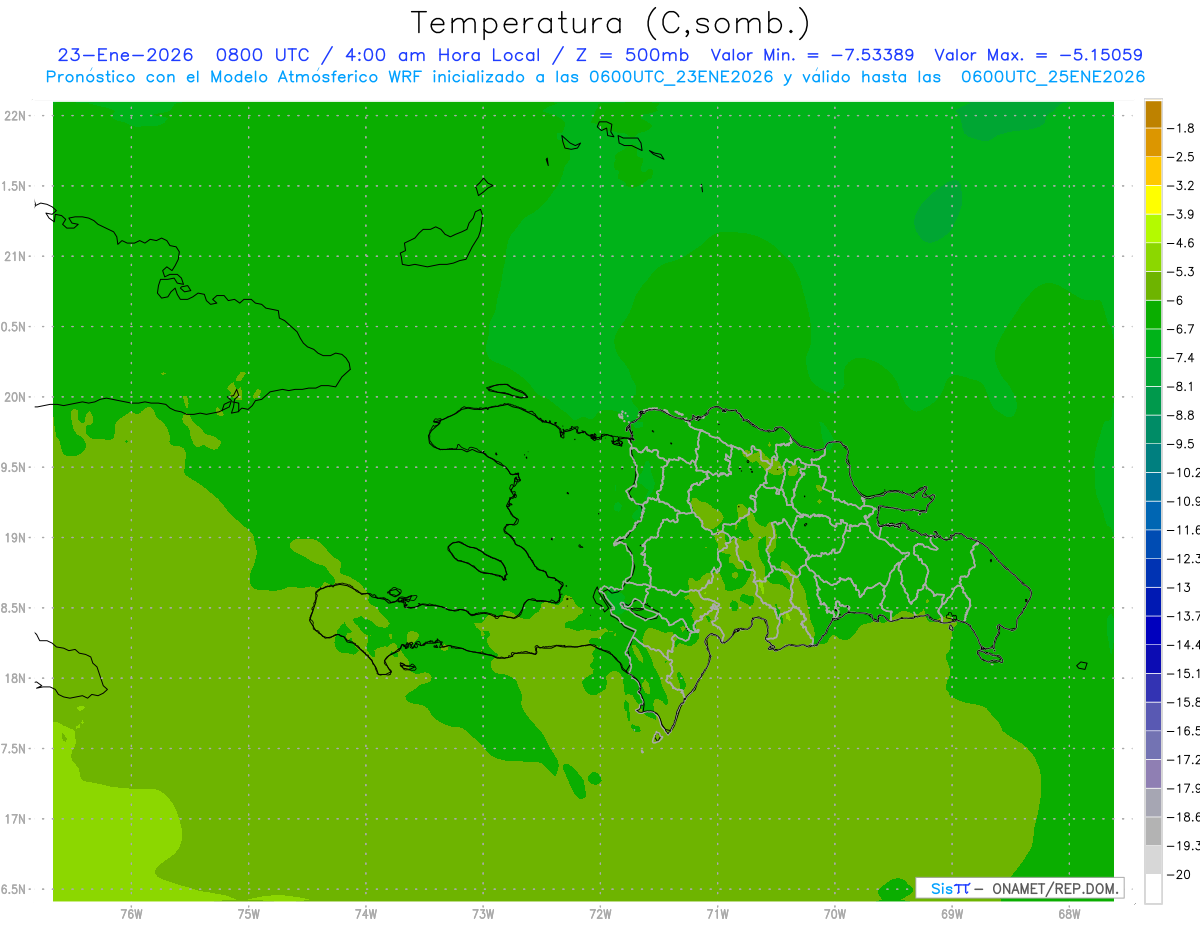This screenshot has width=1200, height=927.
Task: Click the '-2.5' legend value
Action: (1182, 157)
